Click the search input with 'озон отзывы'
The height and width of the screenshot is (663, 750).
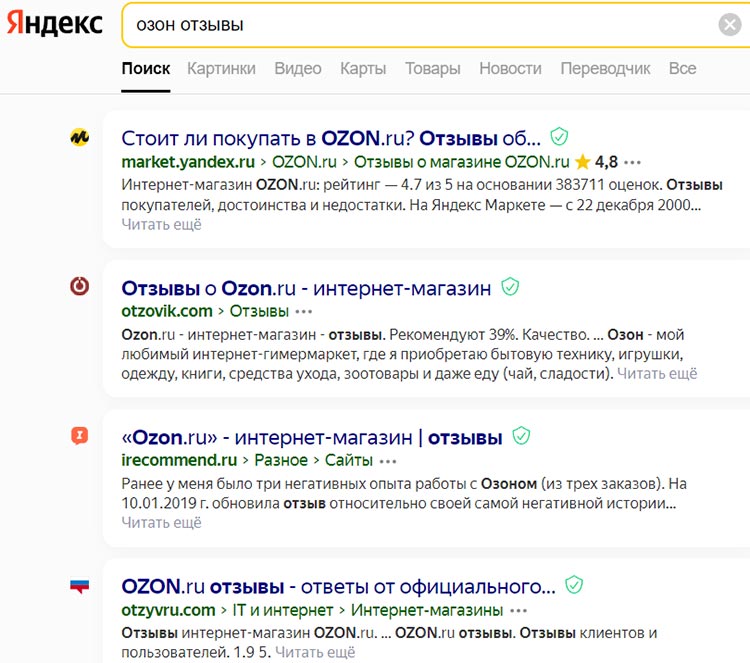click(420, 25)
